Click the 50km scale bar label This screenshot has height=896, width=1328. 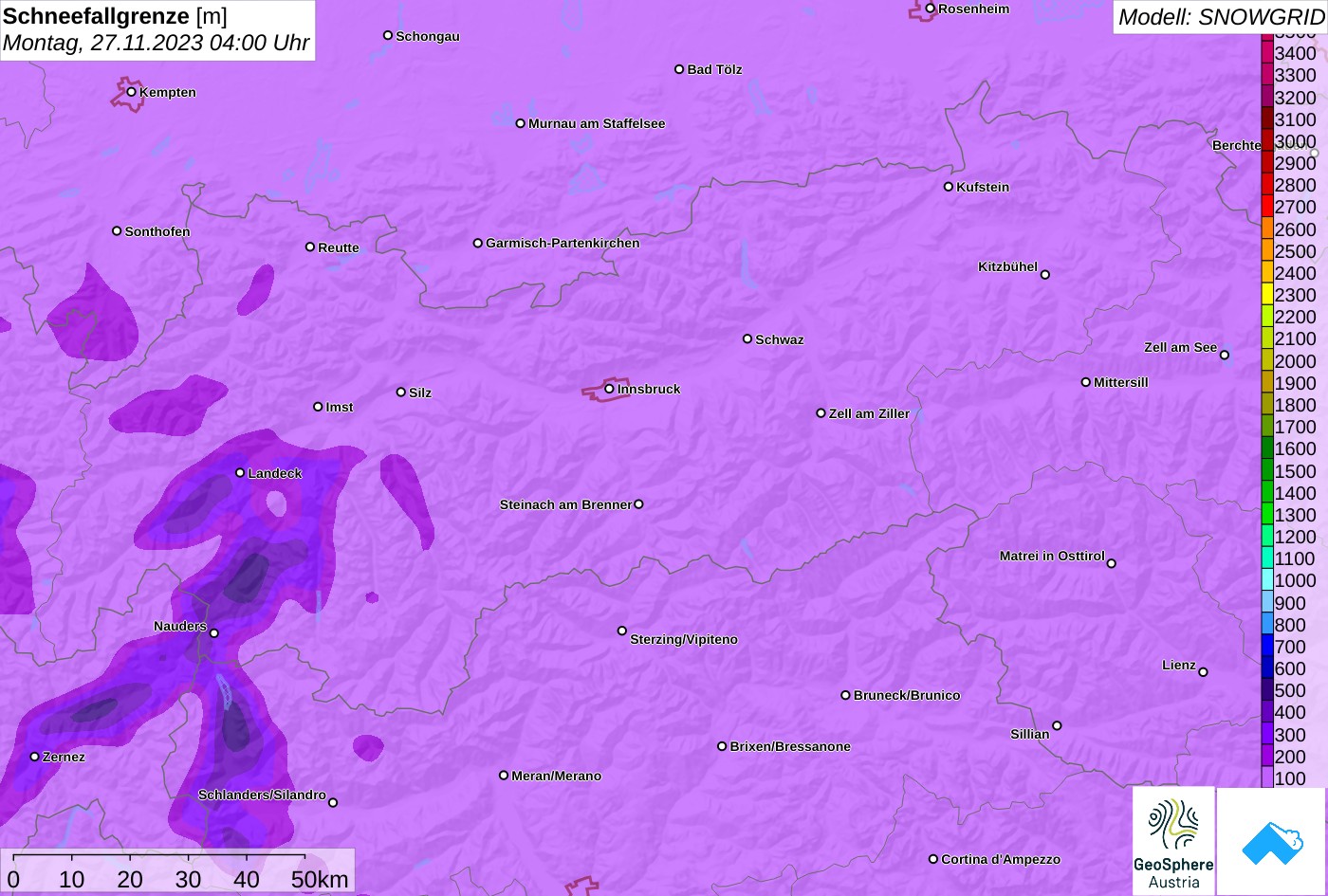click(x=320, y=880)
